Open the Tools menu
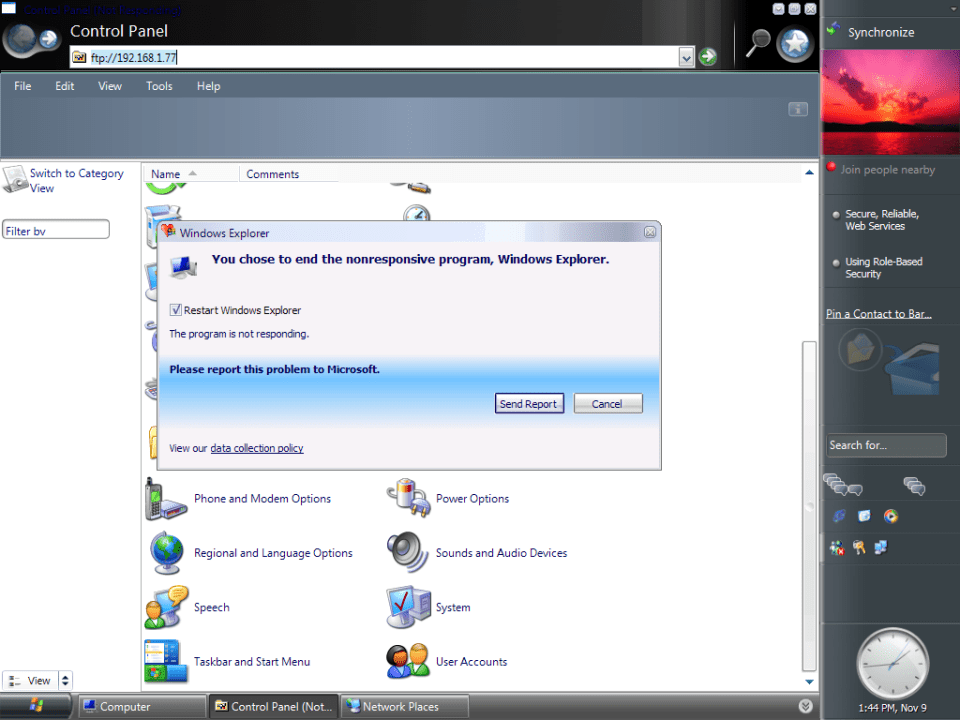Viewport: 960px width, 720px height. pyautogui.click(x=159, y=86)
